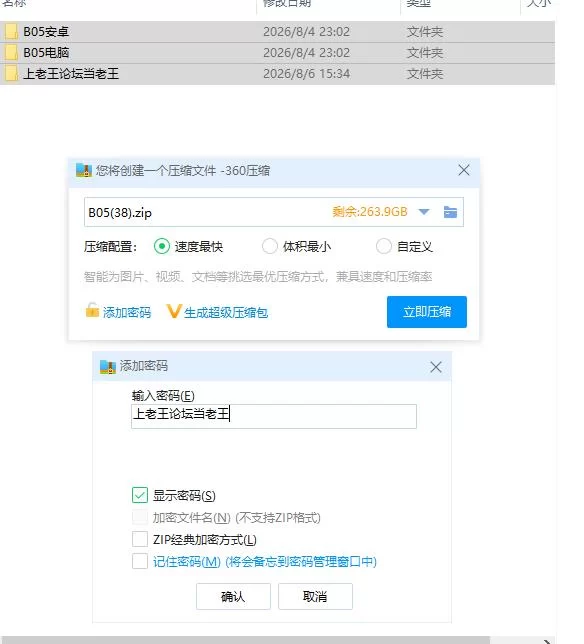Click the 类型 column header
584x644 pixels.
tap(418, 4)
